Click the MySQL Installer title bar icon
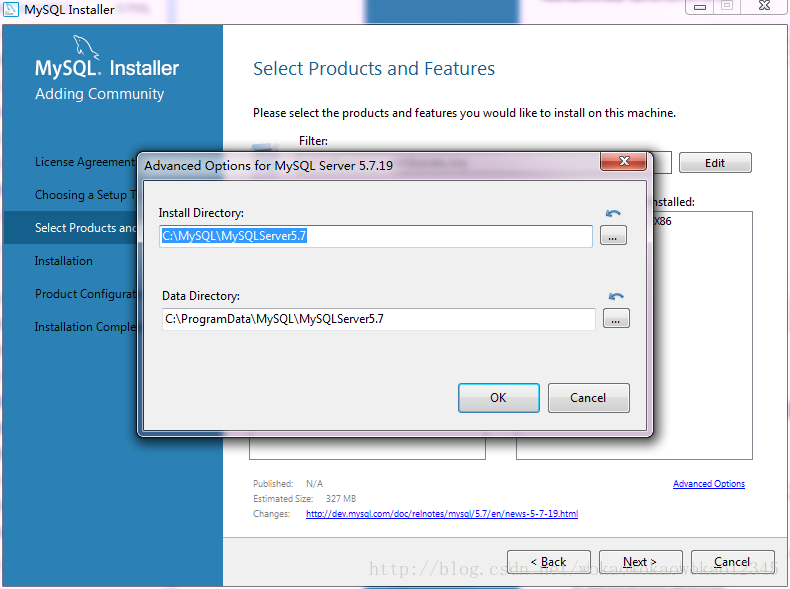Viewport: 790px width, 589px height. pyautogui.click(x=11, y=9)
